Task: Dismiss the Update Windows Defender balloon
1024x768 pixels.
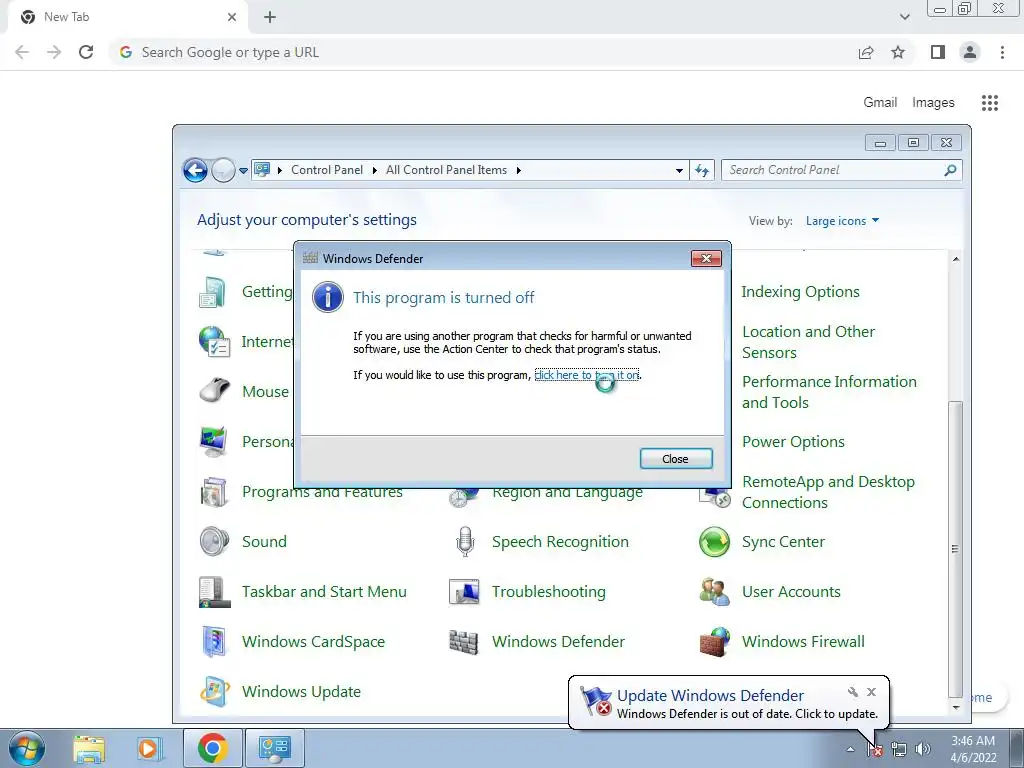Action: click(x=871, y=692)
